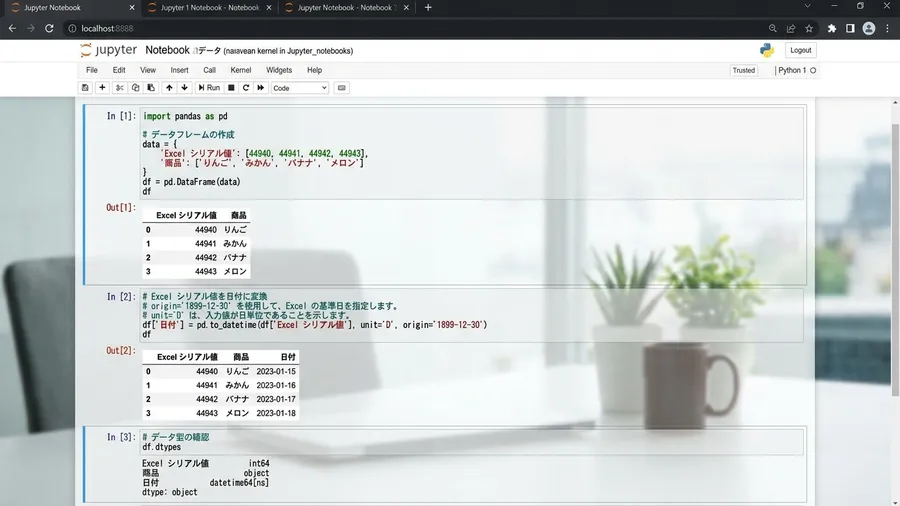
Task: Open the Cell menu
Action: tap(210, 70)
